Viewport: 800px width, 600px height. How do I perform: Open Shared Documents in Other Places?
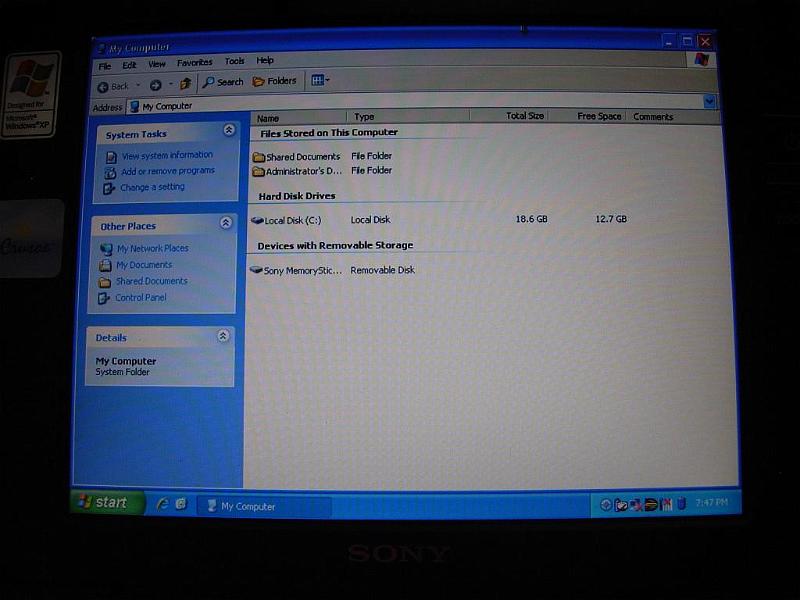click(151, 281)
